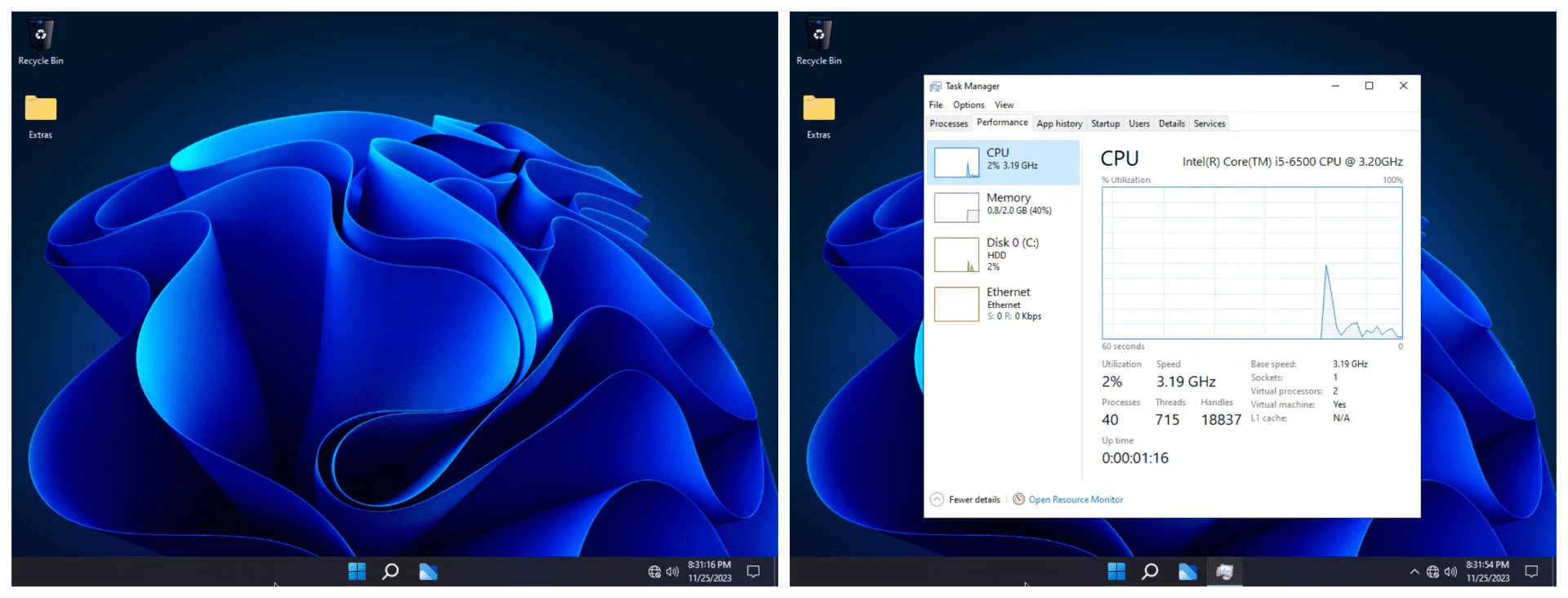Click the Task Manager icon in the taskbar
Viewport: 1568px width, 598px height.
tap(1224, 572)
